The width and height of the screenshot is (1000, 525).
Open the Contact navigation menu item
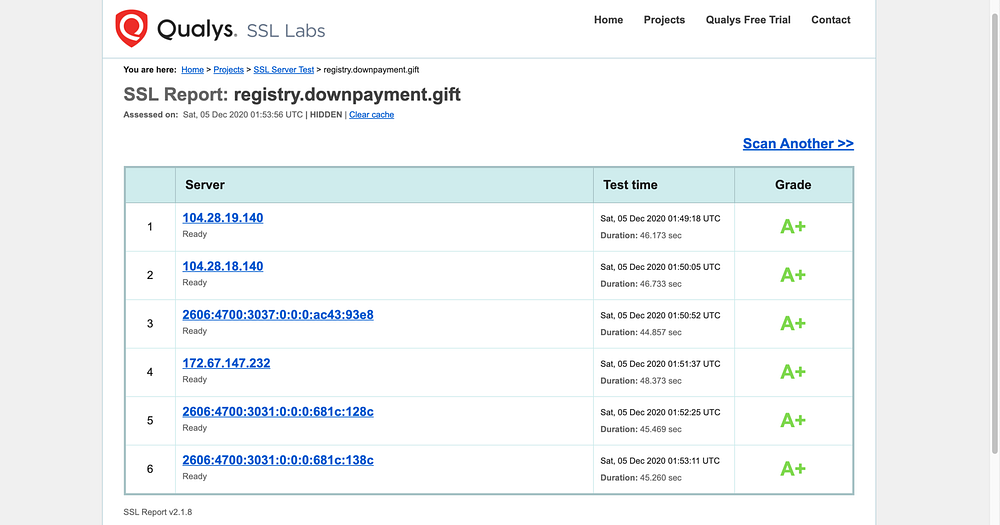(830, 20)
